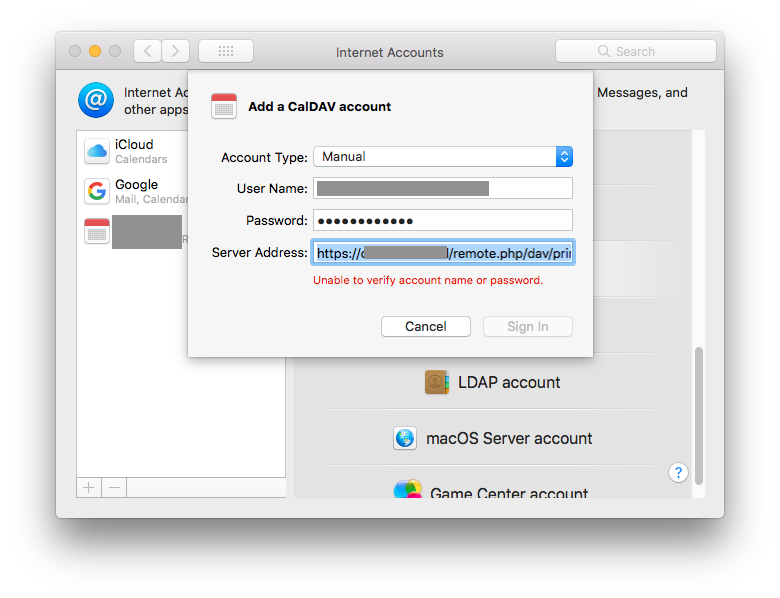The height and width of the screenshot is (598, 780).
Task: Click the Google logo icon in sidebar
Action: (x=97, y=191)
